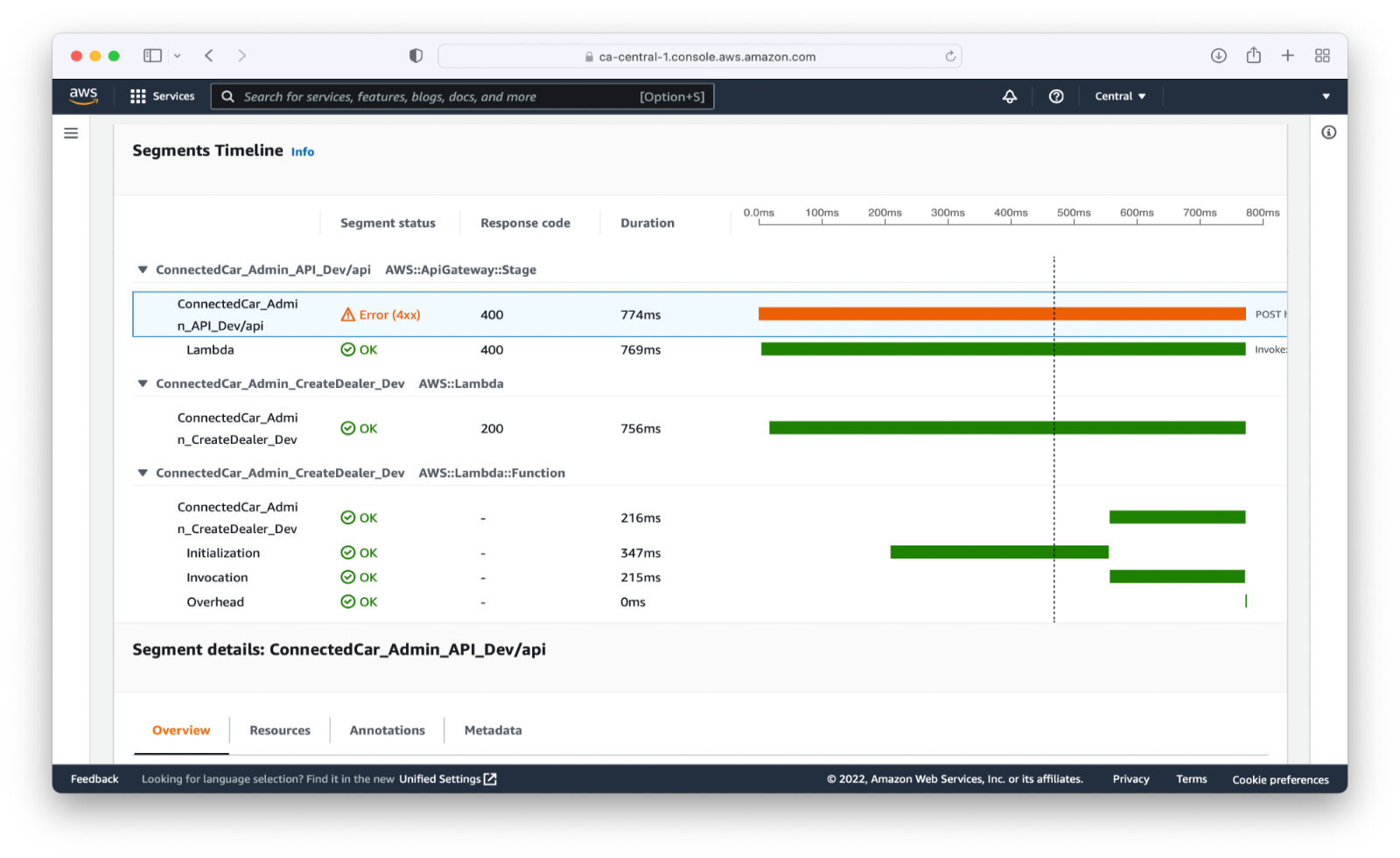Toggle Safari sidebar icon

click(x=152, y=56)
